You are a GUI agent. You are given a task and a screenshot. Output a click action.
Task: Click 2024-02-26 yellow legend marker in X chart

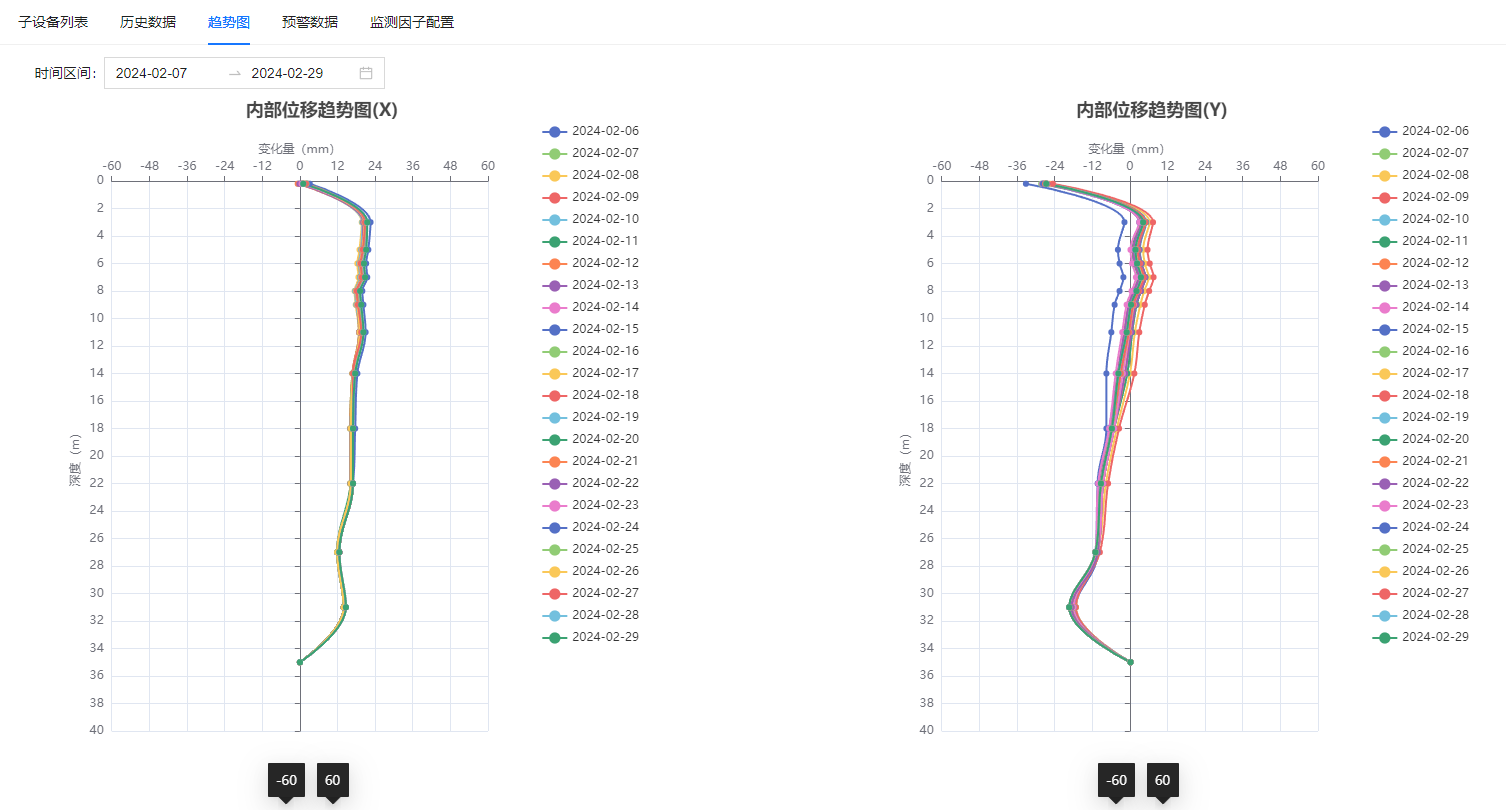pos(555,571)
